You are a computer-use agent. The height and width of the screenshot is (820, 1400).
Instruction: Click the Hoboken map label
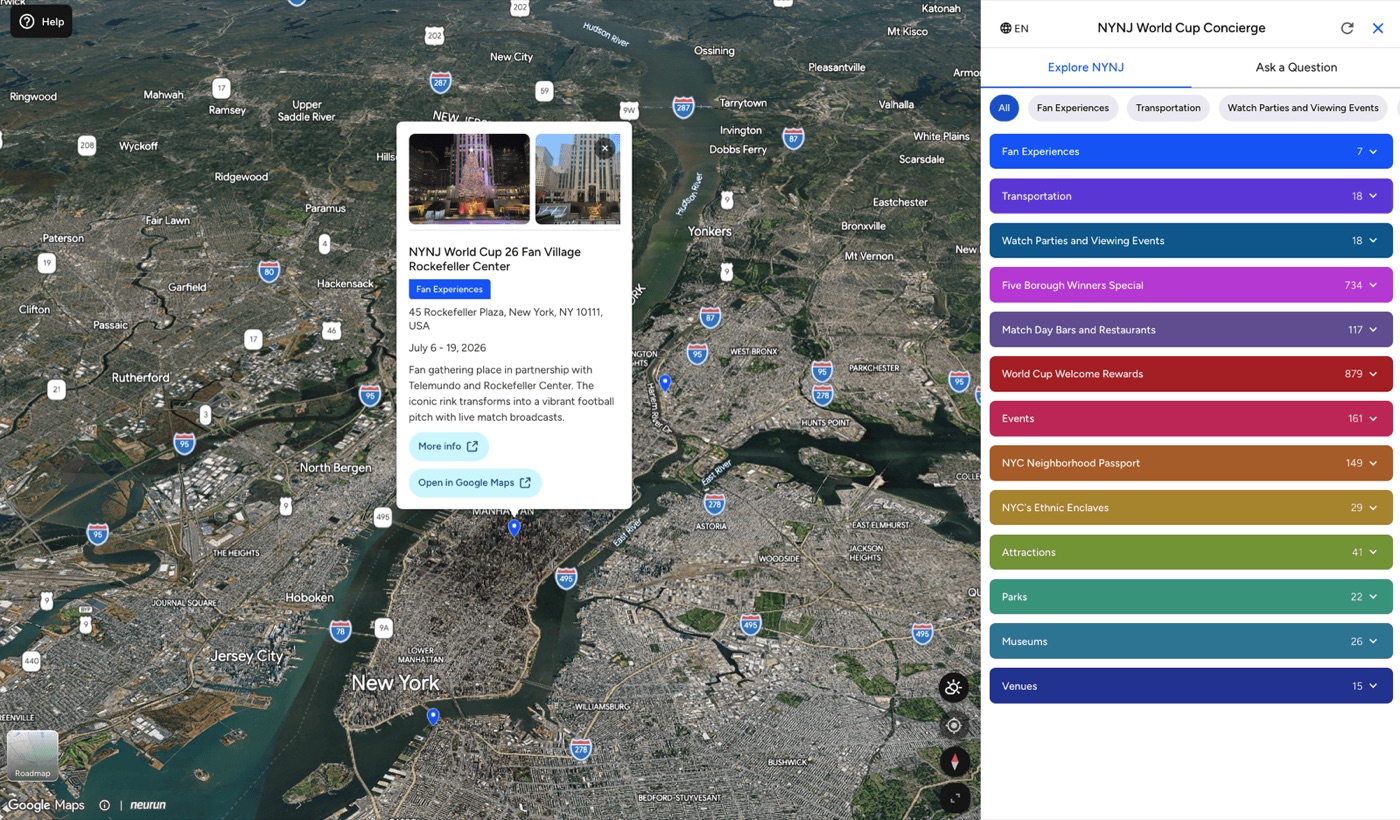pyautogui.click(x=310, y=597)
